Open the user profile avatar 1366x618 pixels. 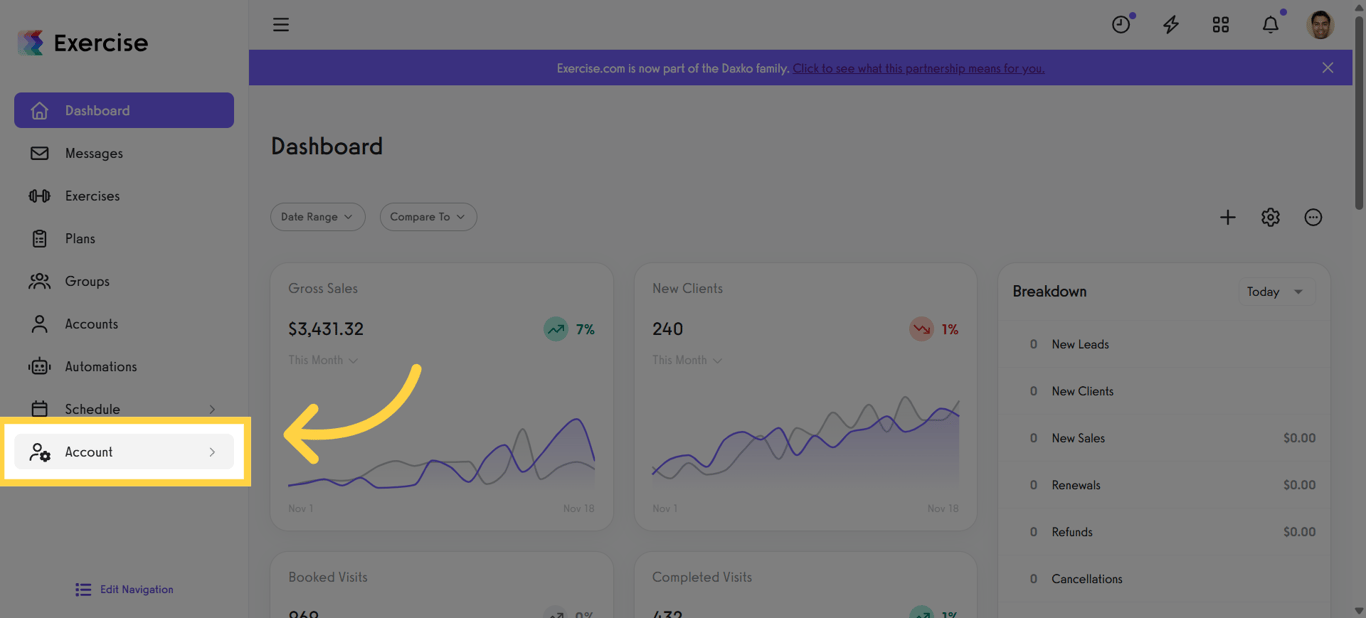(x=1320, y=25)
